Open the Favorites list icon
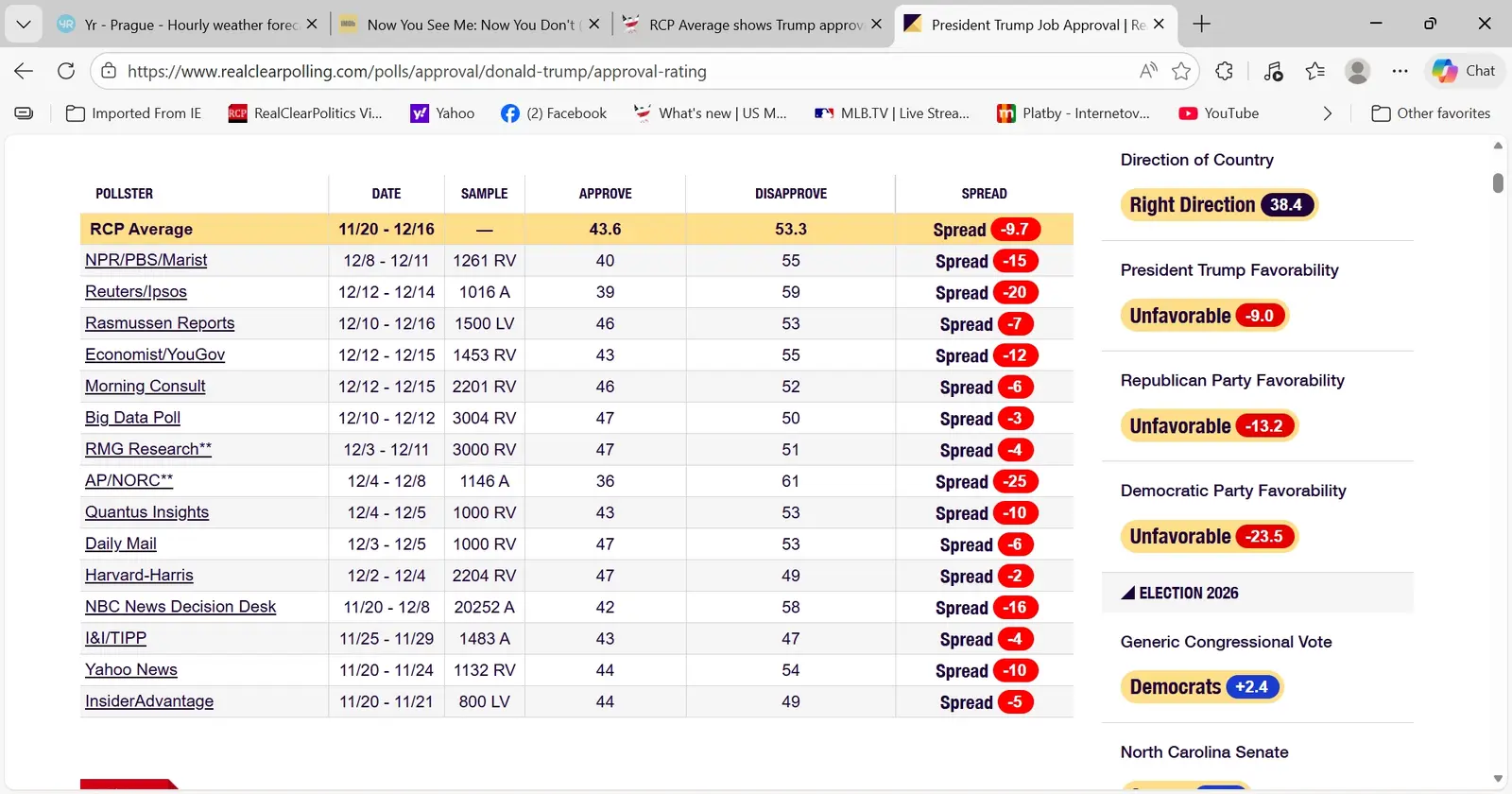The height and width of the screenshot is (794, 1512). [1314, 71]
